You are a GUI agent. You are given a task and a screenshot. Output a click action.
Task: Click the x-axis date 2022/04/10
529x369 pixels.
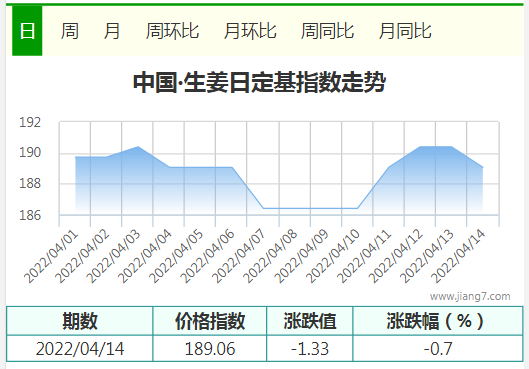click(333, 257)
